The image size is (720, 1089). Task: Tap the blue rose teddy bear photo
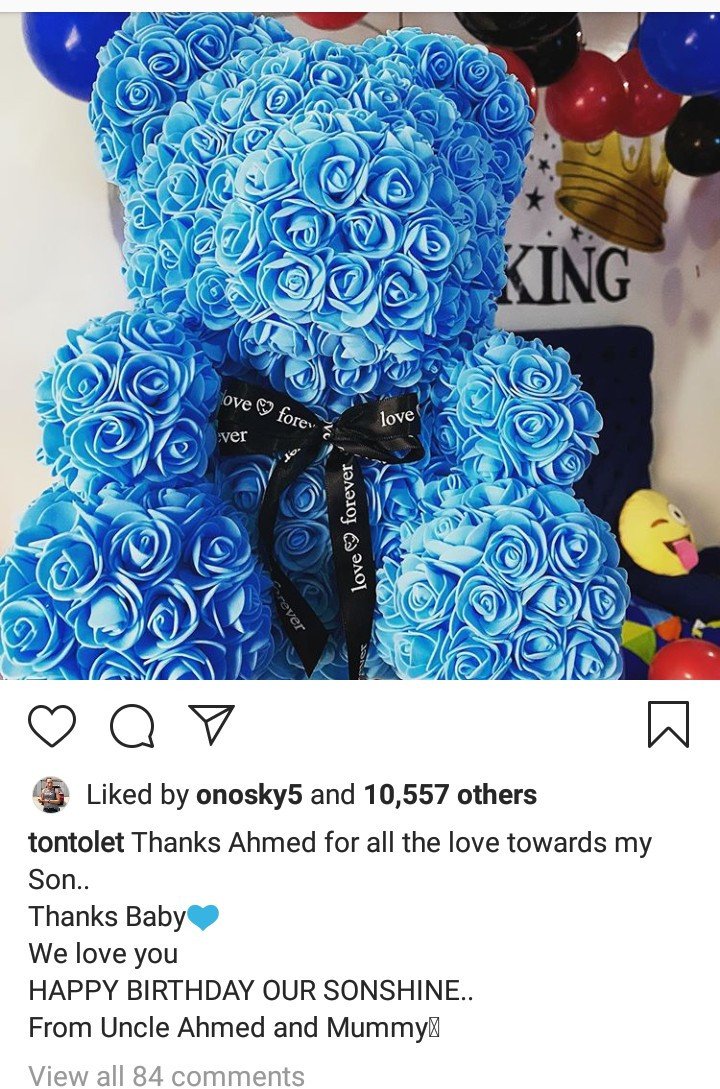[360, 346]
